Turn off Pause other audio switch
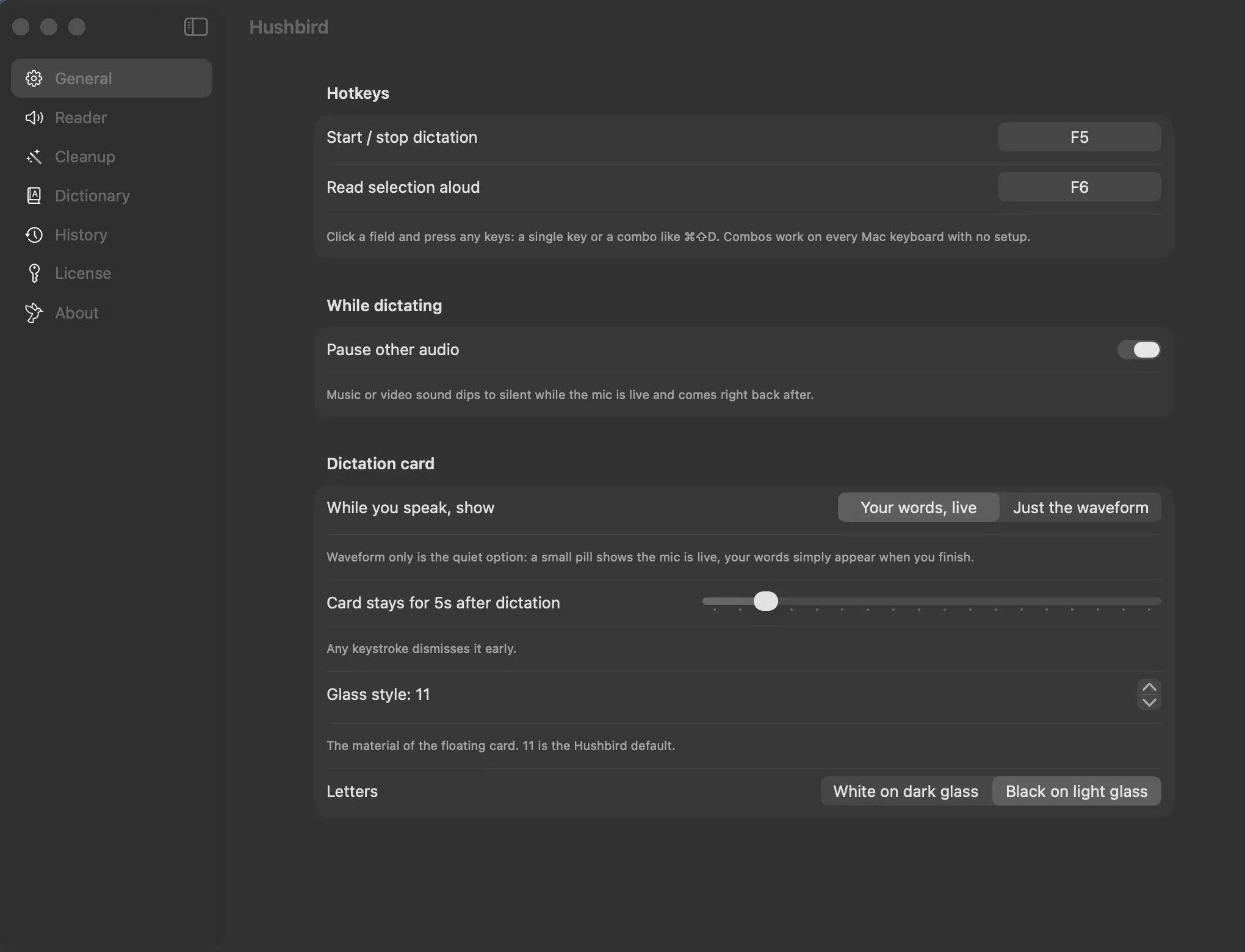Screen dimensions: 1245x952 [1139, 350]
